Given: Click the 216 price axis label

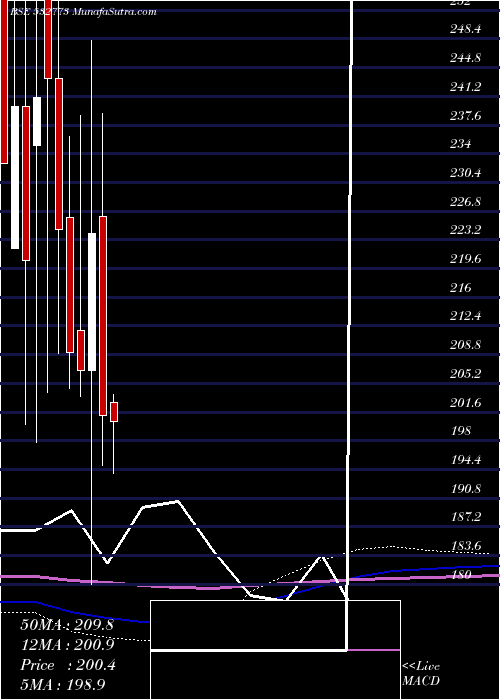Looking at the screenshot, I should tap(460, 288).
